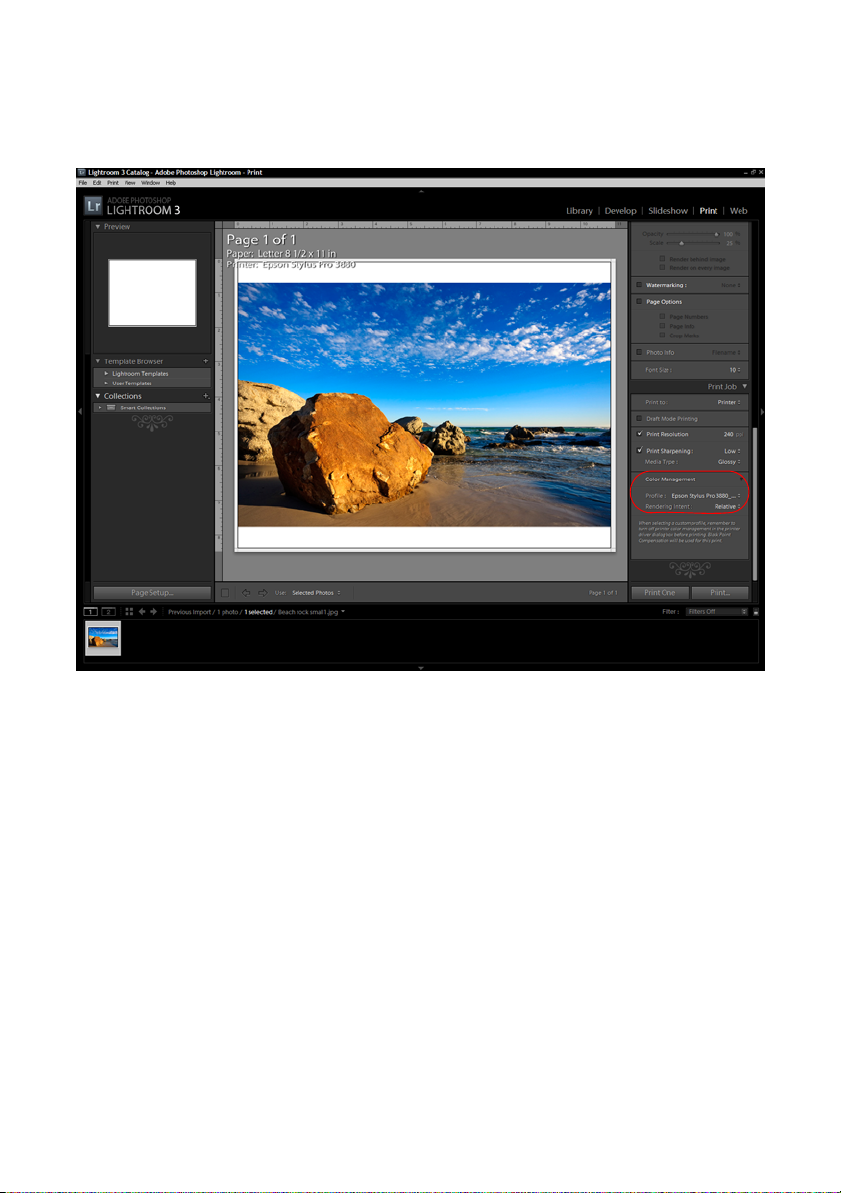This screenshot has width=841, height=1193.
Task: Uncheck the Print Resolution checkbox
Action: coord(639,434)
